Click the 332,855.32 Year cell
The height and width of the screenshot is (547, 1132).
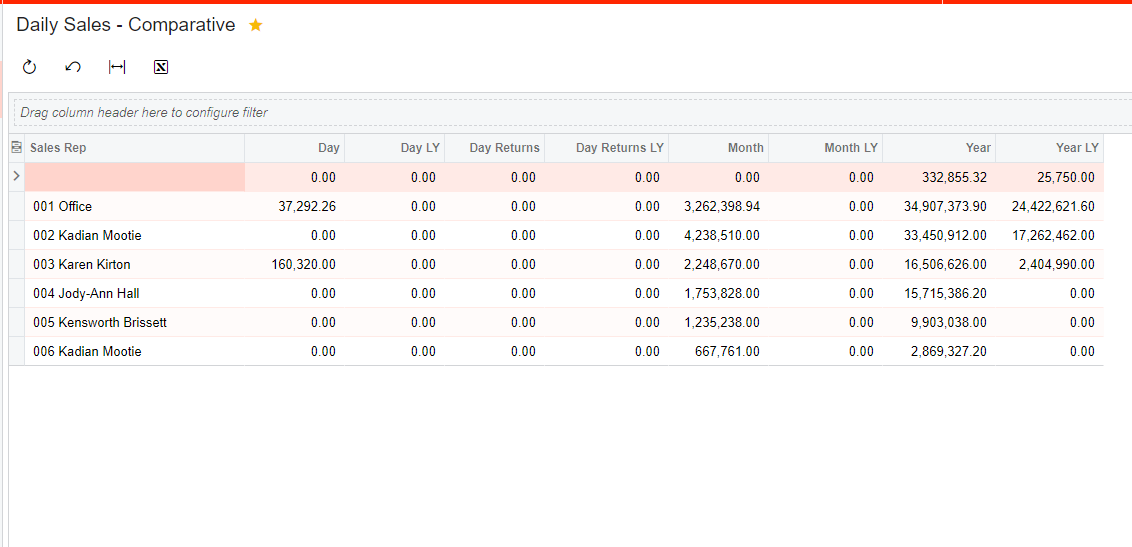954,177
